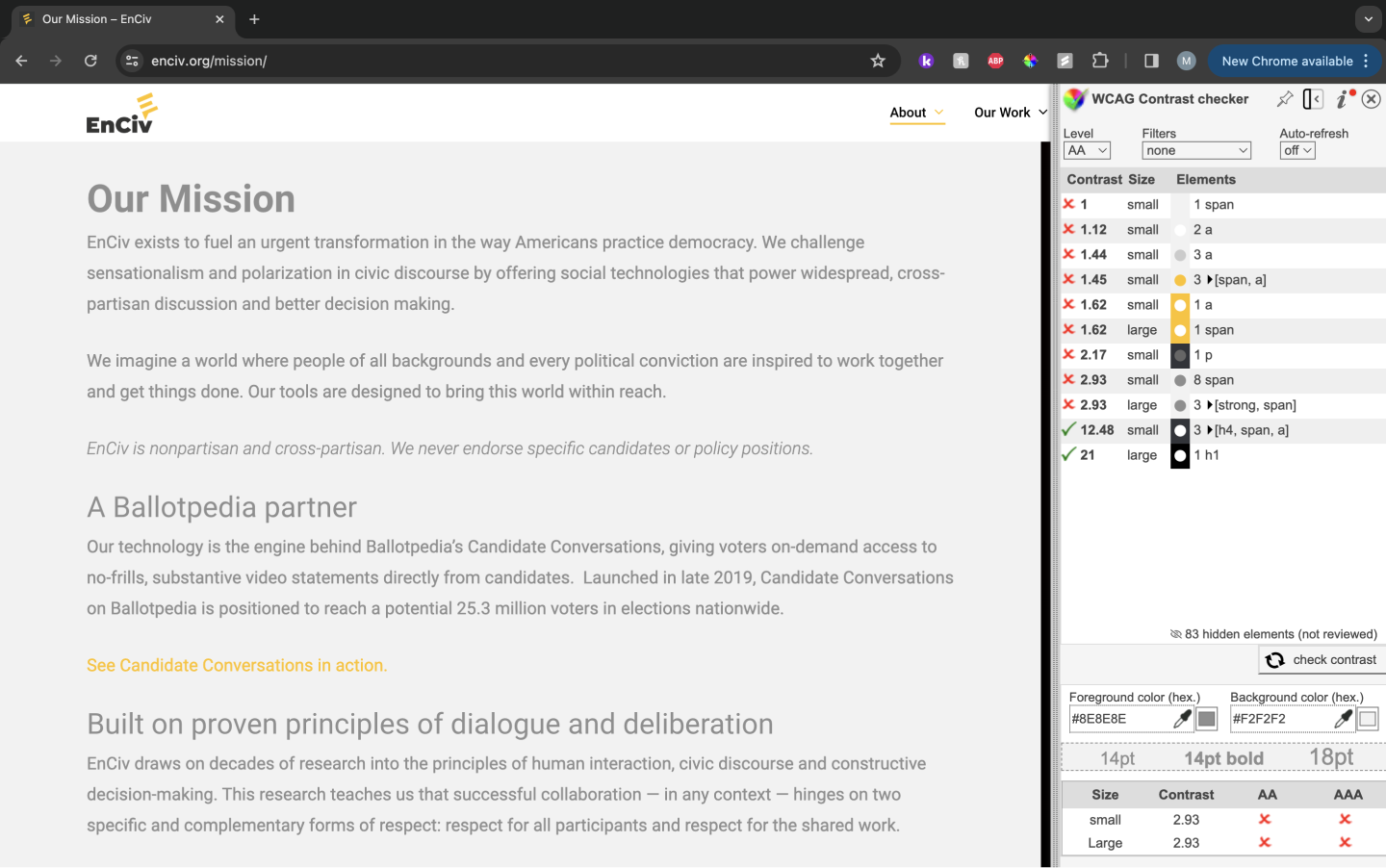Open the Level AA dropdown

1087,151
